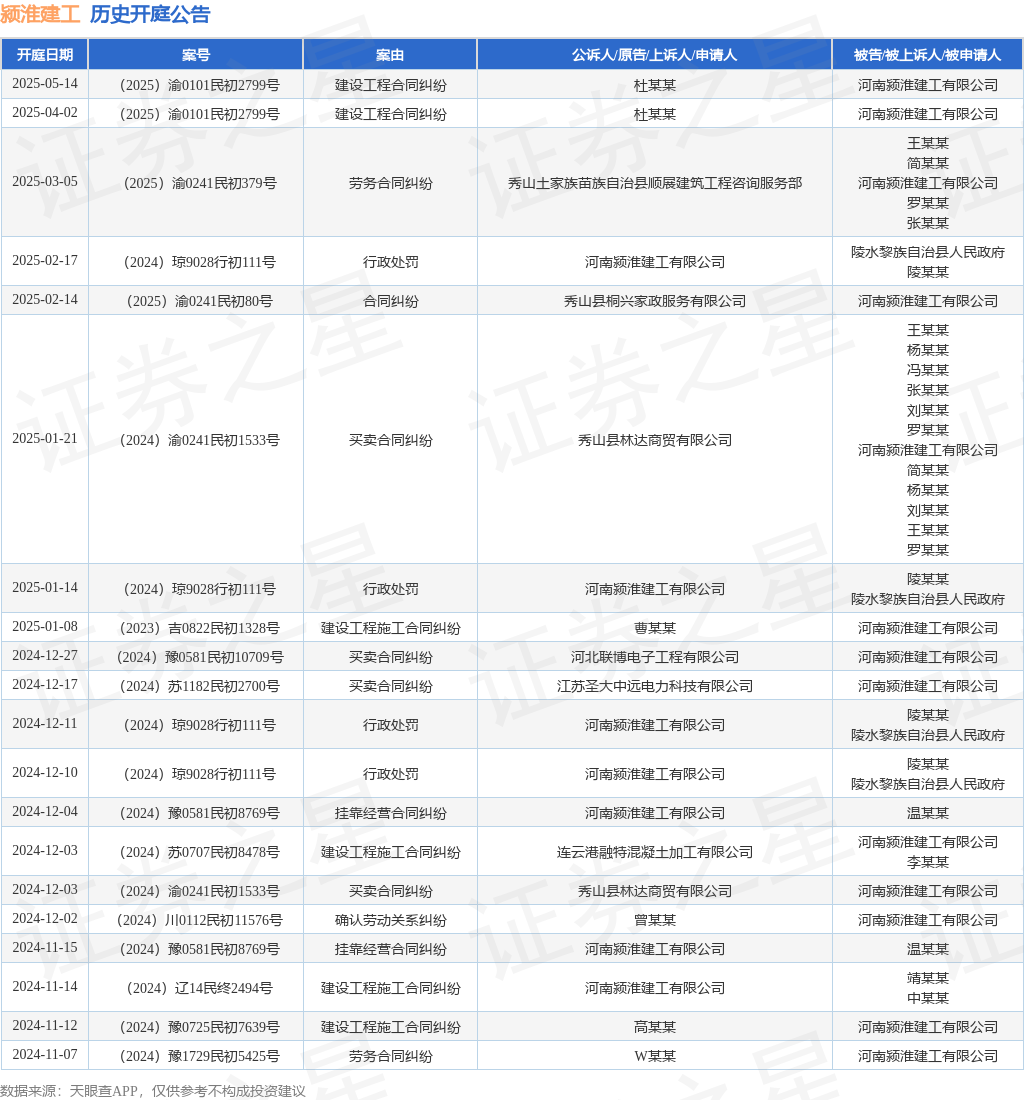
Task: Click the 案由 column header
Action: (390, 55)
